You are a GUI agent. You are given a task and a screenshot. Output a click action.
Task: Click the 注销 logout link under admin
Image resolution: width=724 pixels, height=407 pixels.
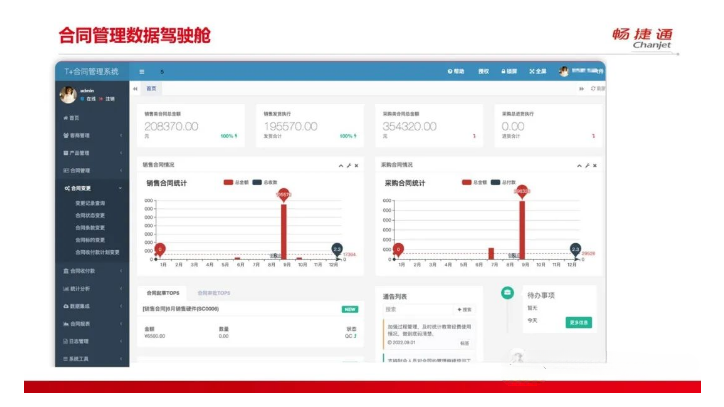pyautogui.click(x=107, y=99)
